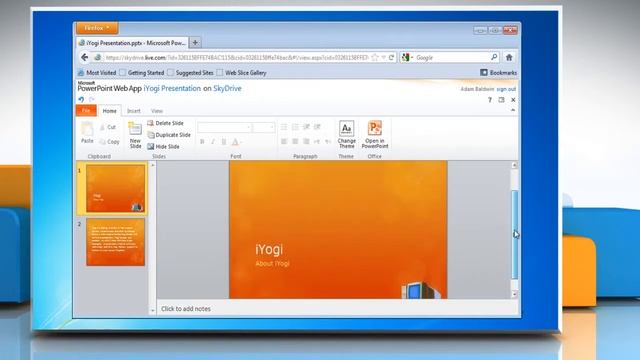Open Most Visited bookmarks
Viewport: 640px width, 360px height.
[x=97, y=73]
